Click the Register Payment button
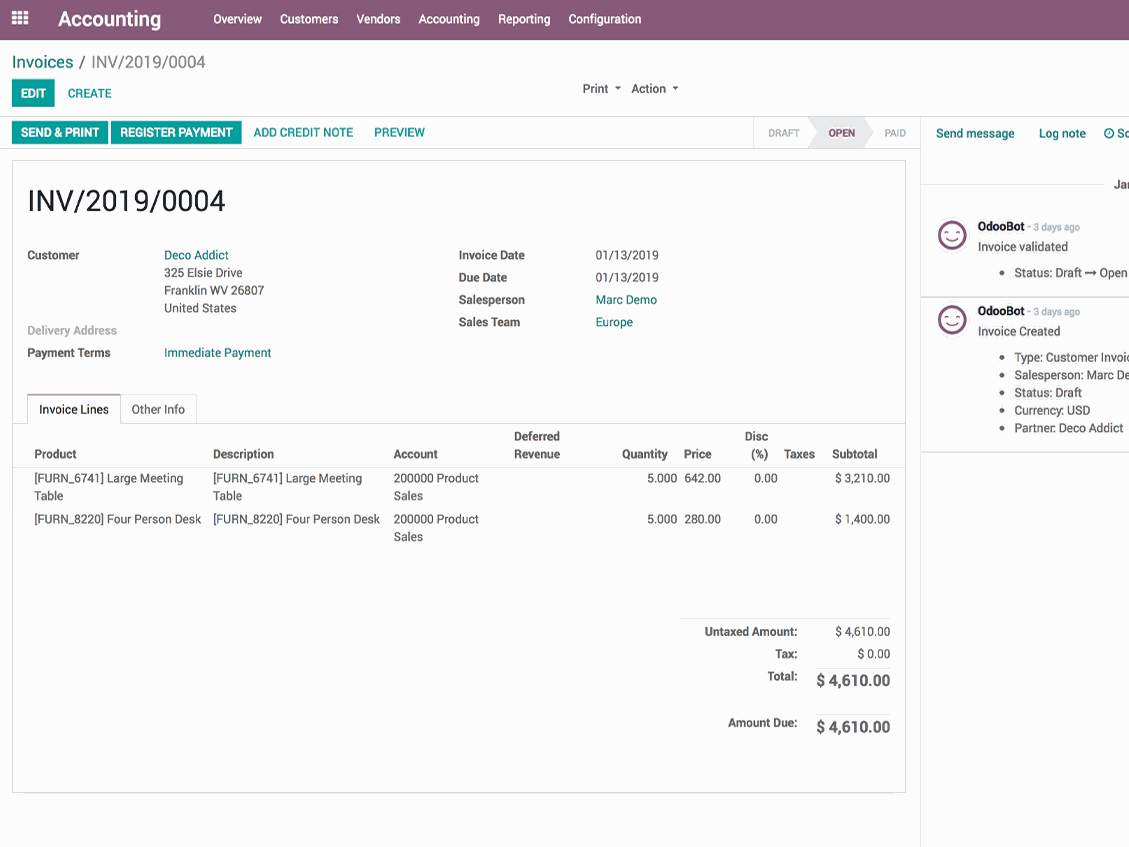The width and height of the screenshot is (1129, 847). tap(176, 133)
